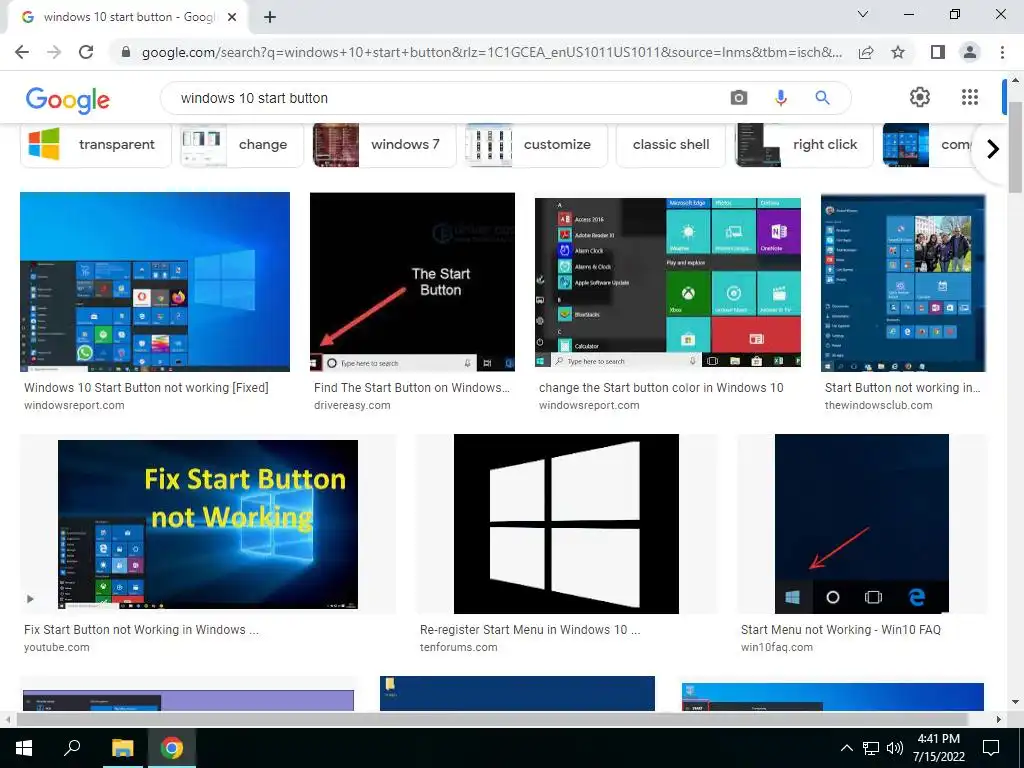Viewport: 1024px width, 768px height.
Task: Open Chrome three-dot menu
Action: pyautogui.click(x=1002, y=52)
